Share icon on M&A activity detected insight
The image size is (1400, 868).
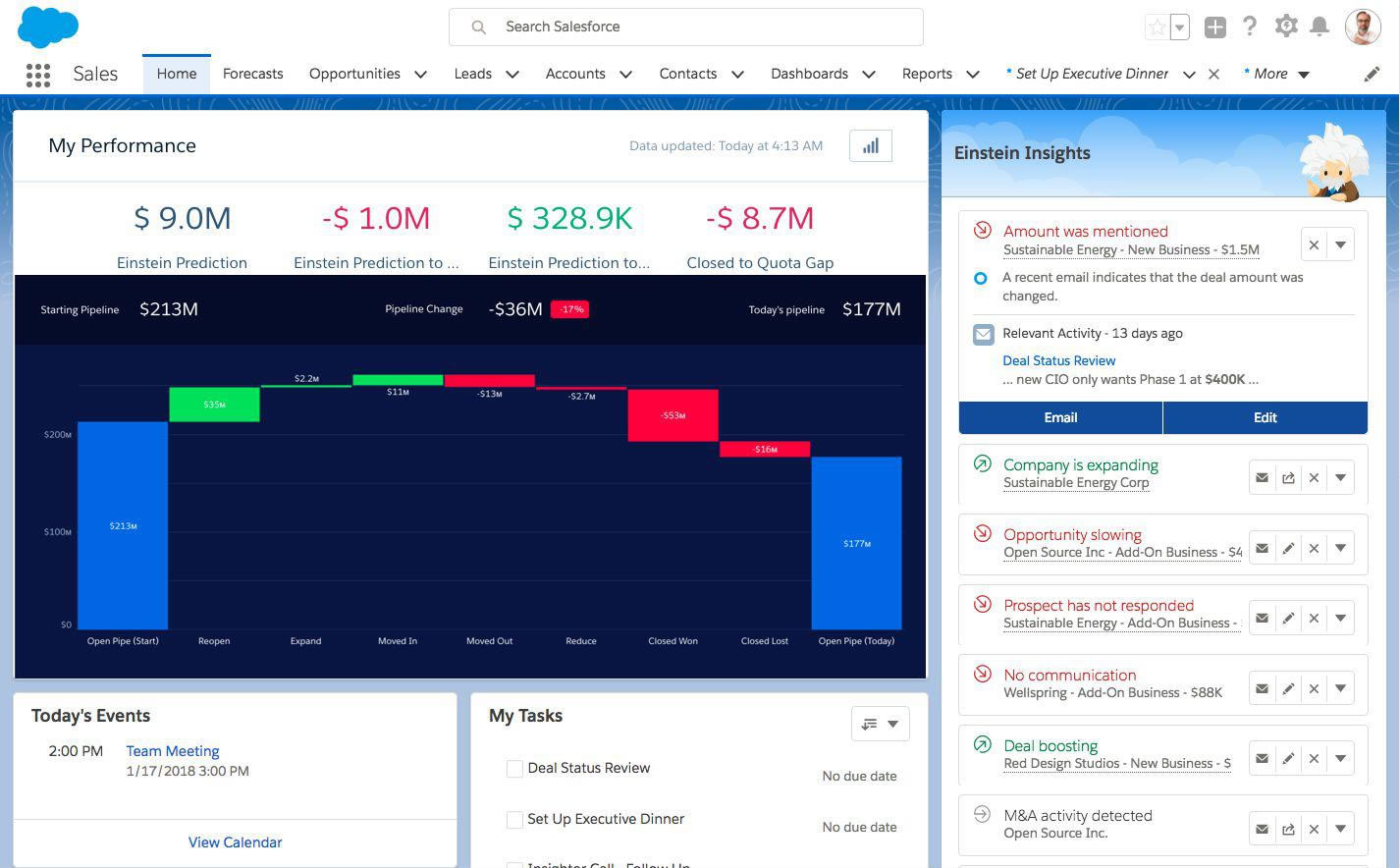1288,830
